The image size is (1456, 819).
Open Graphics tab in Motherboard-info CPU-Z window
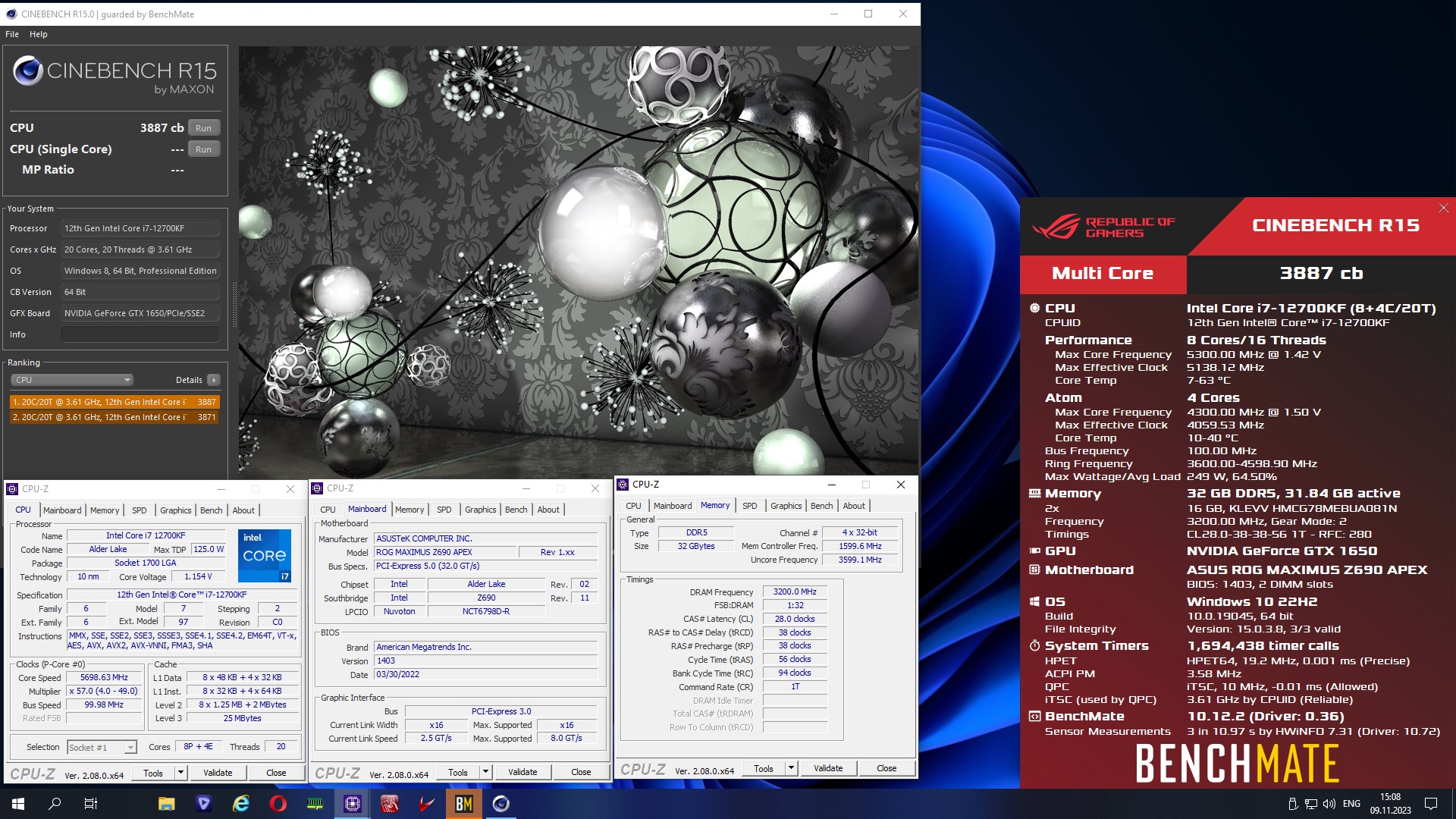pyautogui.click(x=480, y=510)
